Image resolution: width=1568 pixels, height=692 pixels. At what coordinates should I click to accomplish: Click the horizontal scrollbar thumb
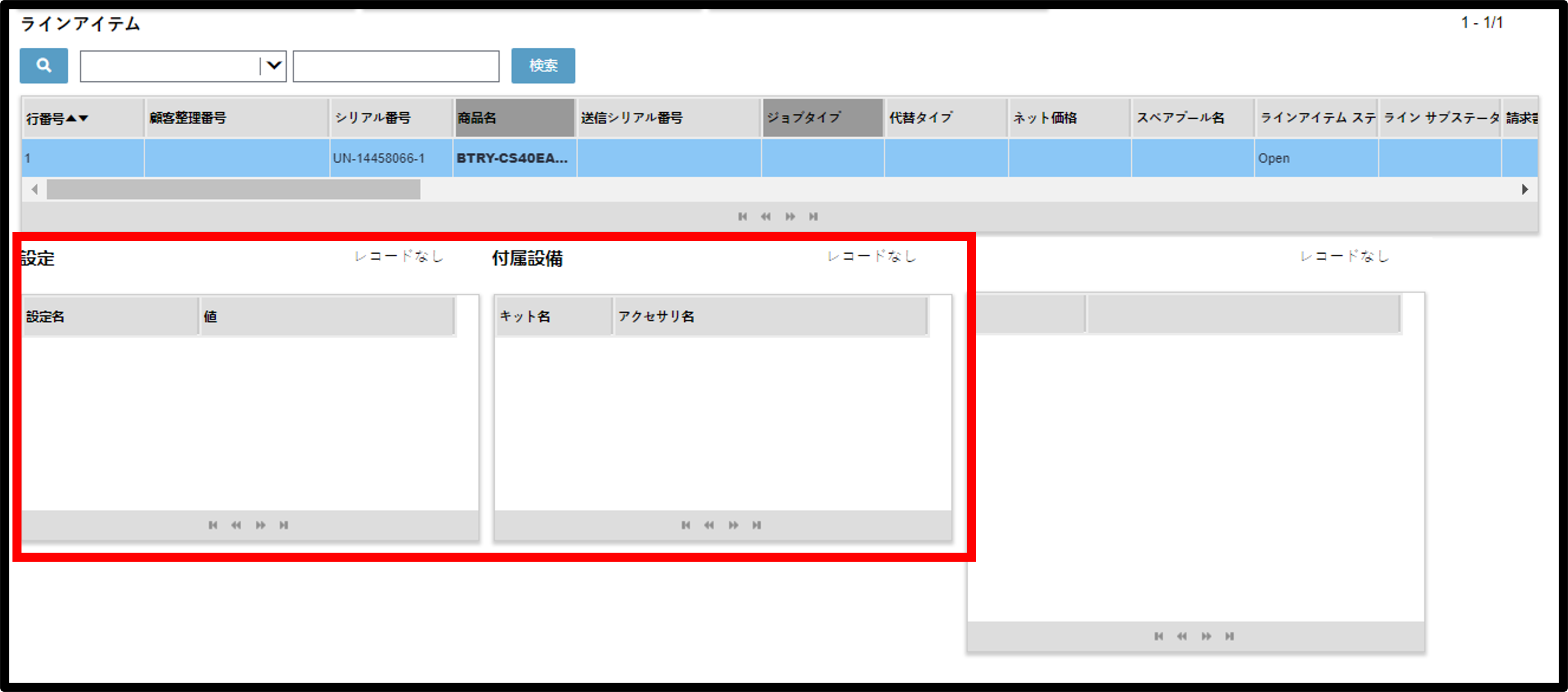click(x=234, y=189)
